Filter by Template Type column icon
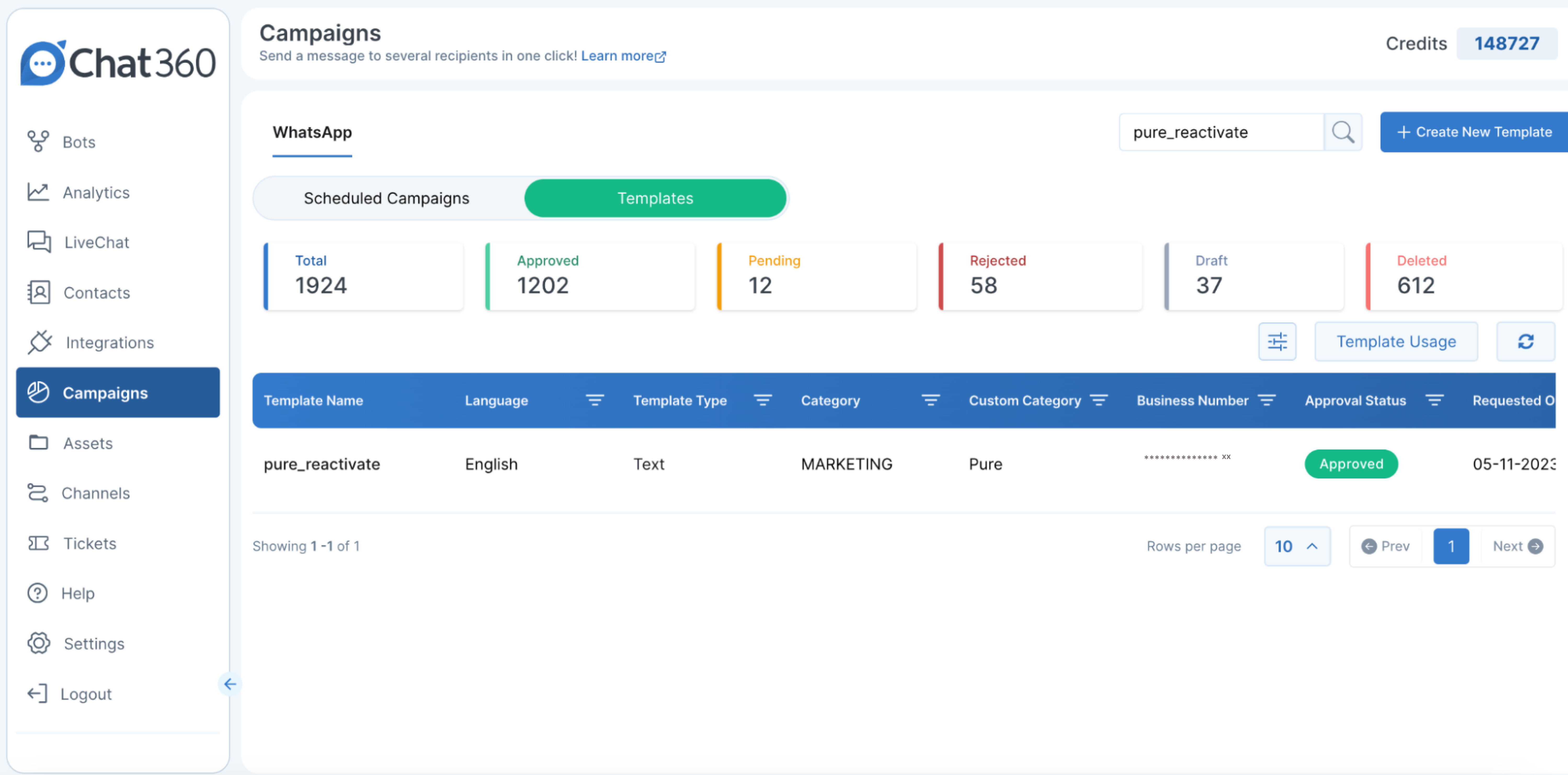This screenshot has height=775, width=1568. click(x=763, y=400)
